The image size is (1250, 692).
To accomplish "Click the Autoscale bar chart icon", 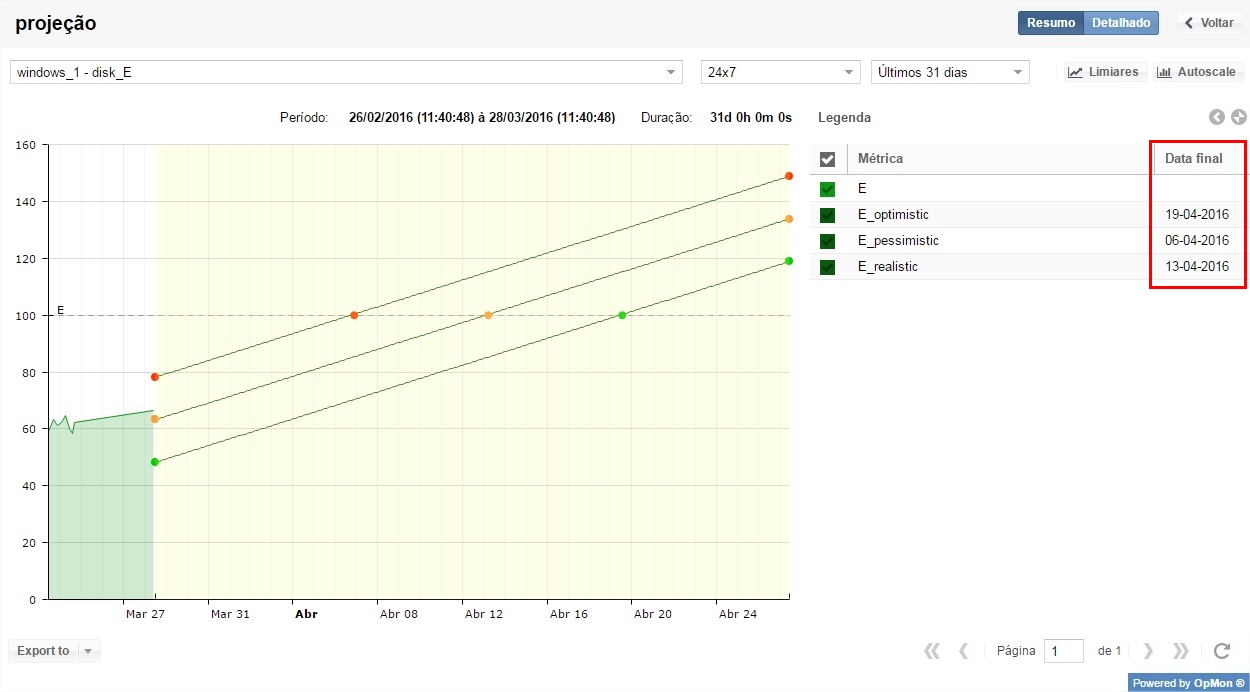I will coord(1164,72).
